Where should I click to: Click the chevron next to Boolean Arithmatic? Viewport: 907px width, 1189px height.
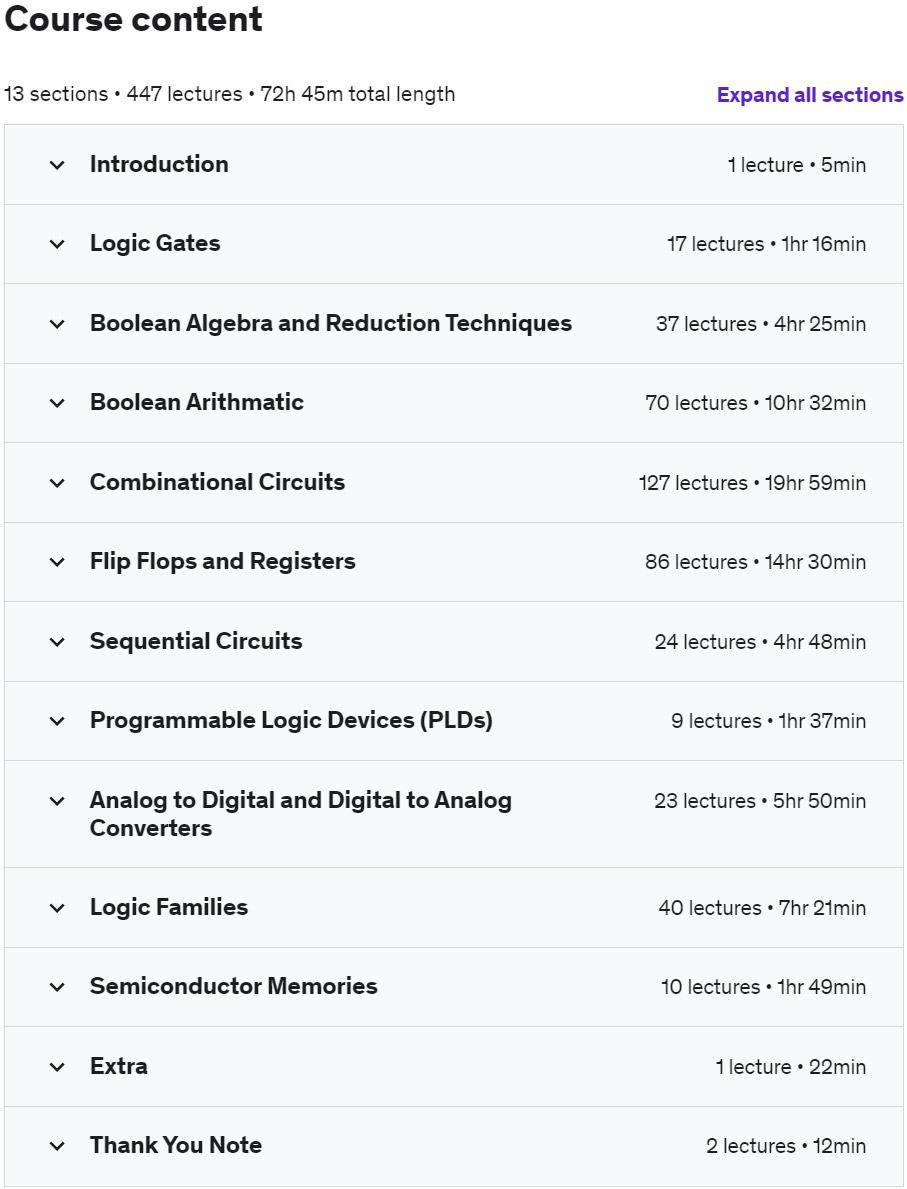[57, 403]
